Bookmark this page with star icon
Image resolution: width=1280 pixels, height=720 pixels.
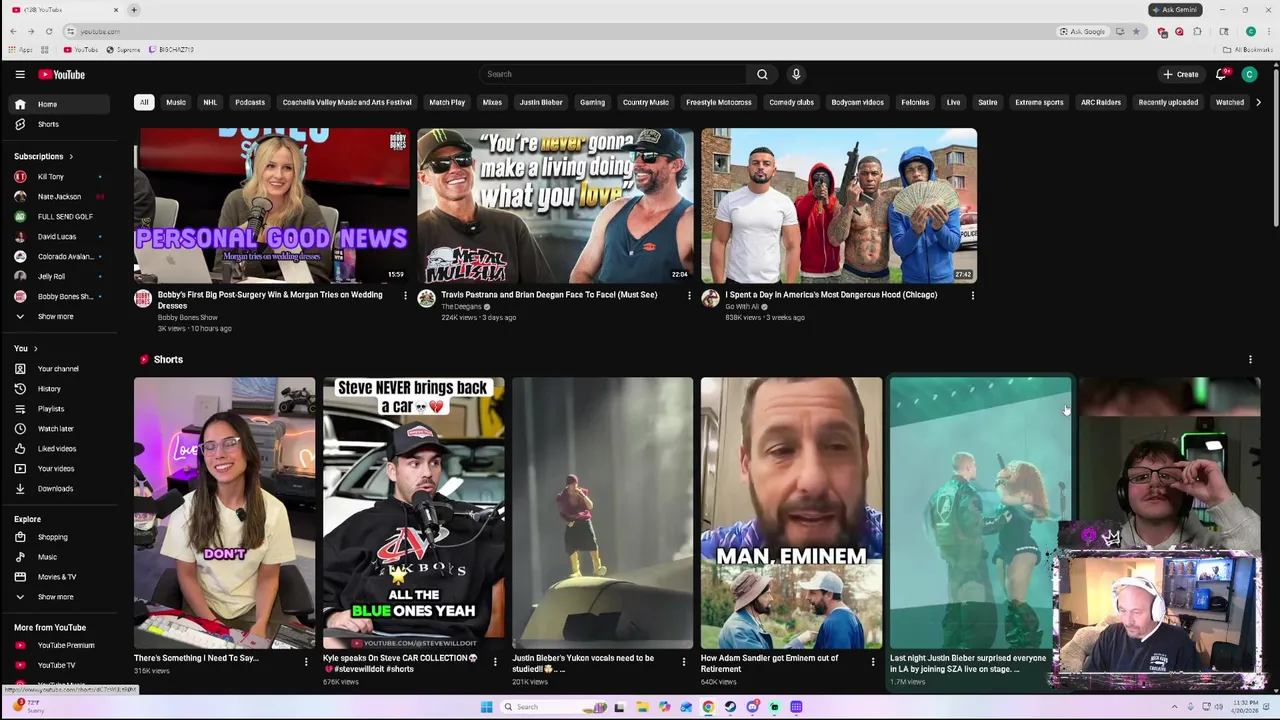[1136, 31]
